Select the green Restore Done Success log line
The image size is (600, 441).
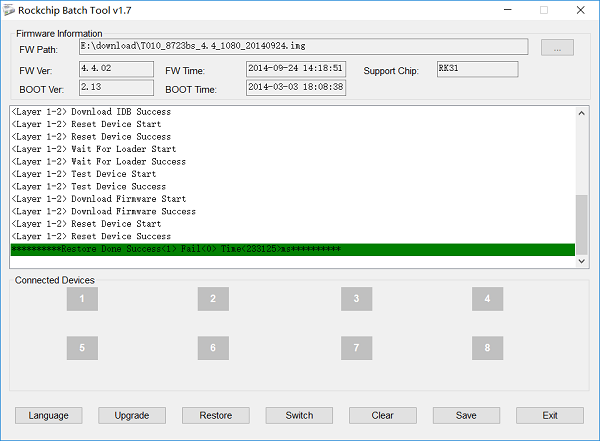293,249
